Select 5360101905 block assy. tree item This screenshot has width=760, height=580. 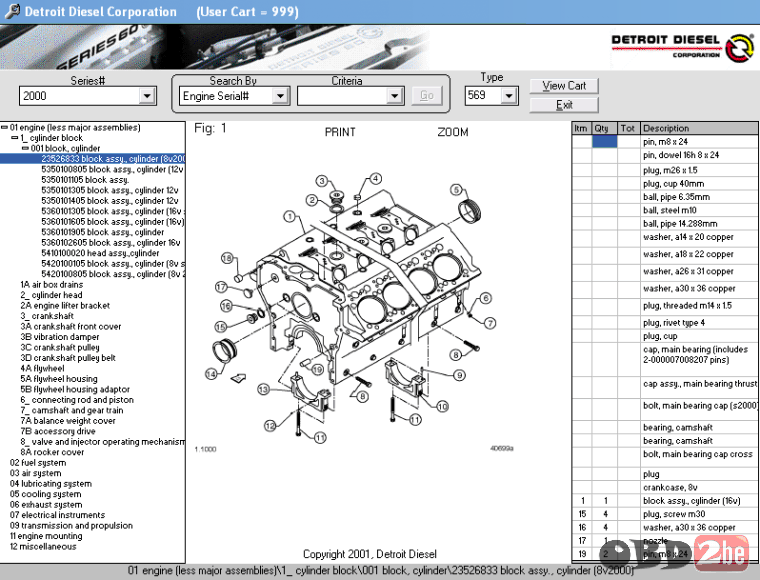103,232
